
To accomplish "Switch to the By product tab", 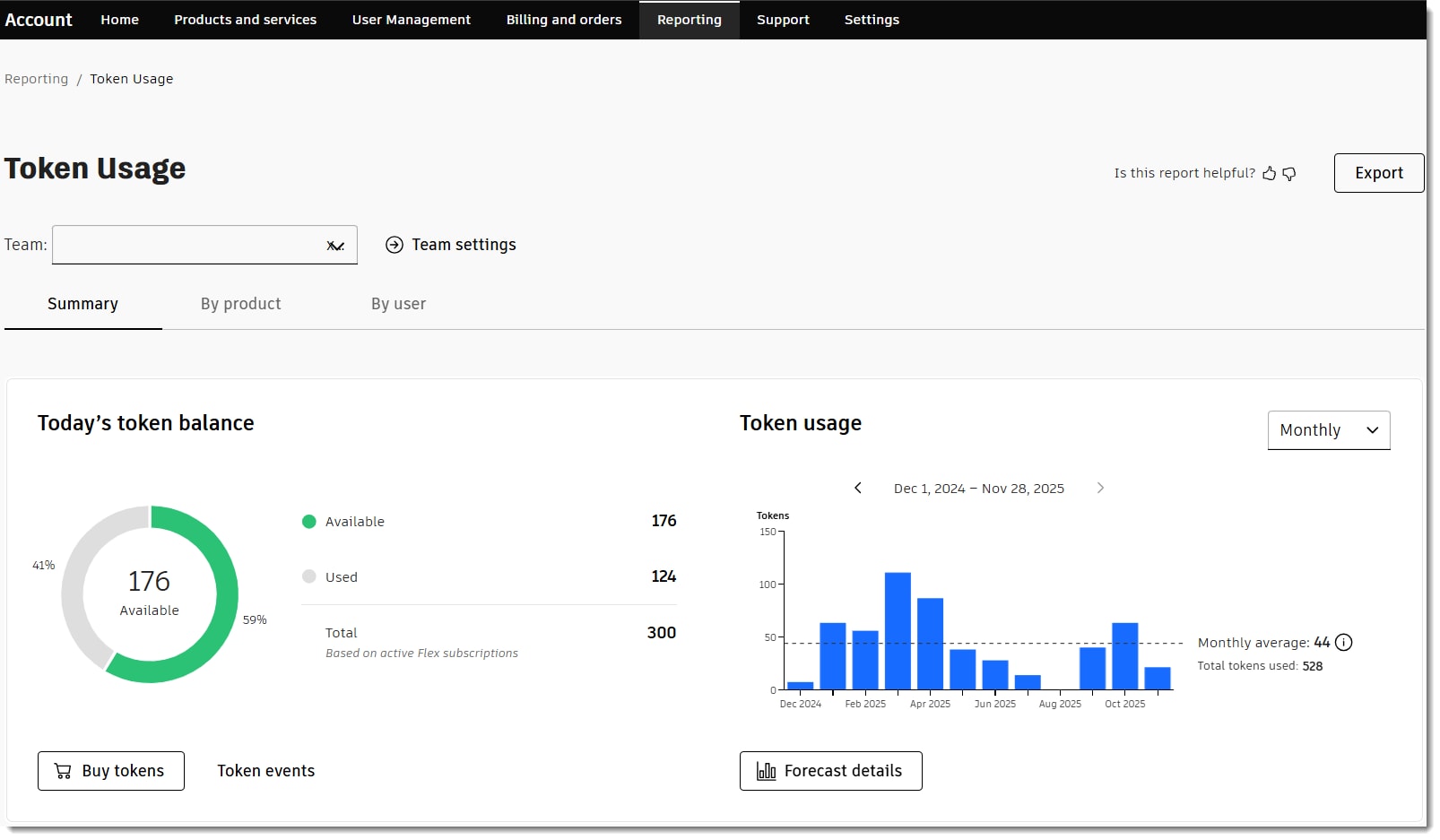I will [240, 304].
